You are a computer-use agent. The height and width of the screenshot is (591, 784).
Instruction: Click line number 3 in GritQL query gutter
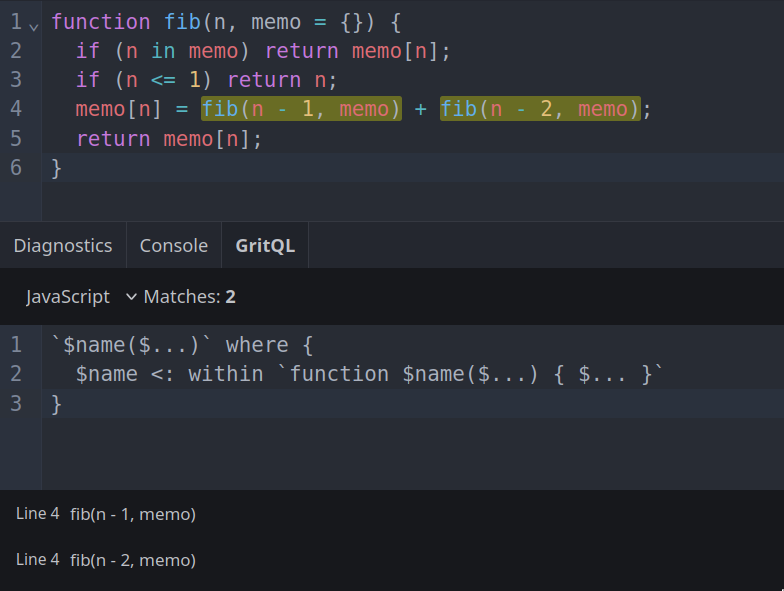pos(16,403)
